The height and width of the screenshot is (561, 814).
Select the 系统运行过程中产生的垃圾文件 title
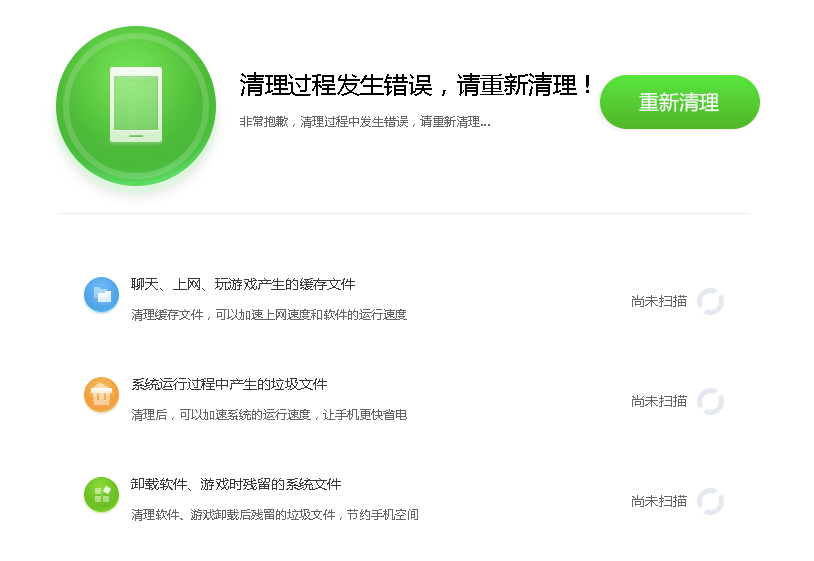pos(229,384)
